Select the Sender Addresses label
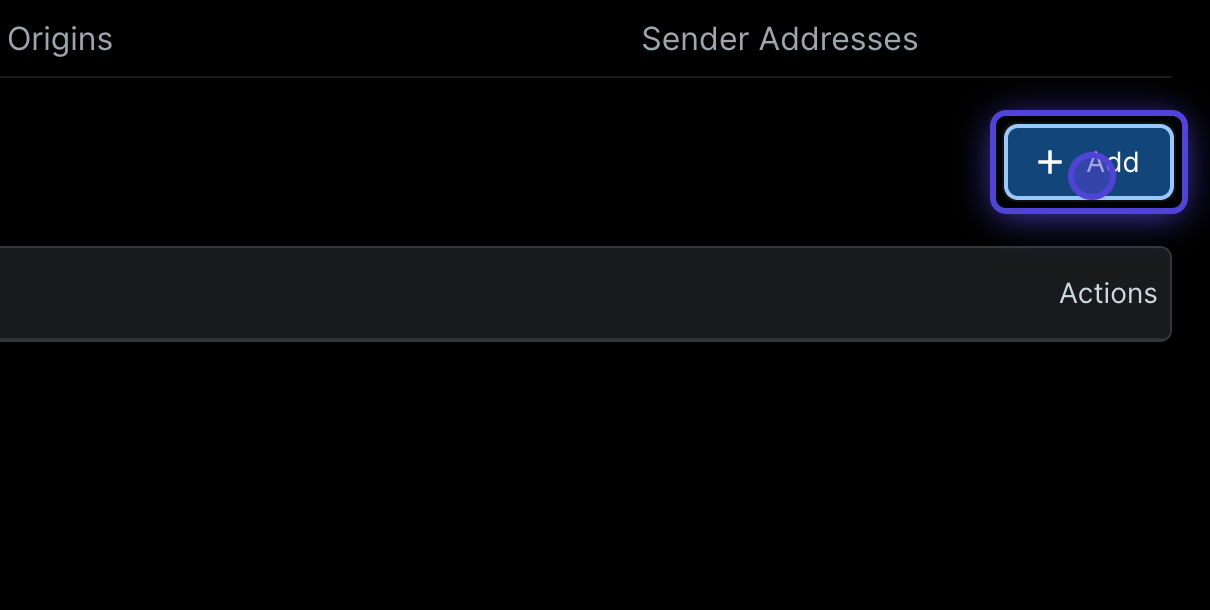This screenshot has width=1210, height=610. (779, 39)
